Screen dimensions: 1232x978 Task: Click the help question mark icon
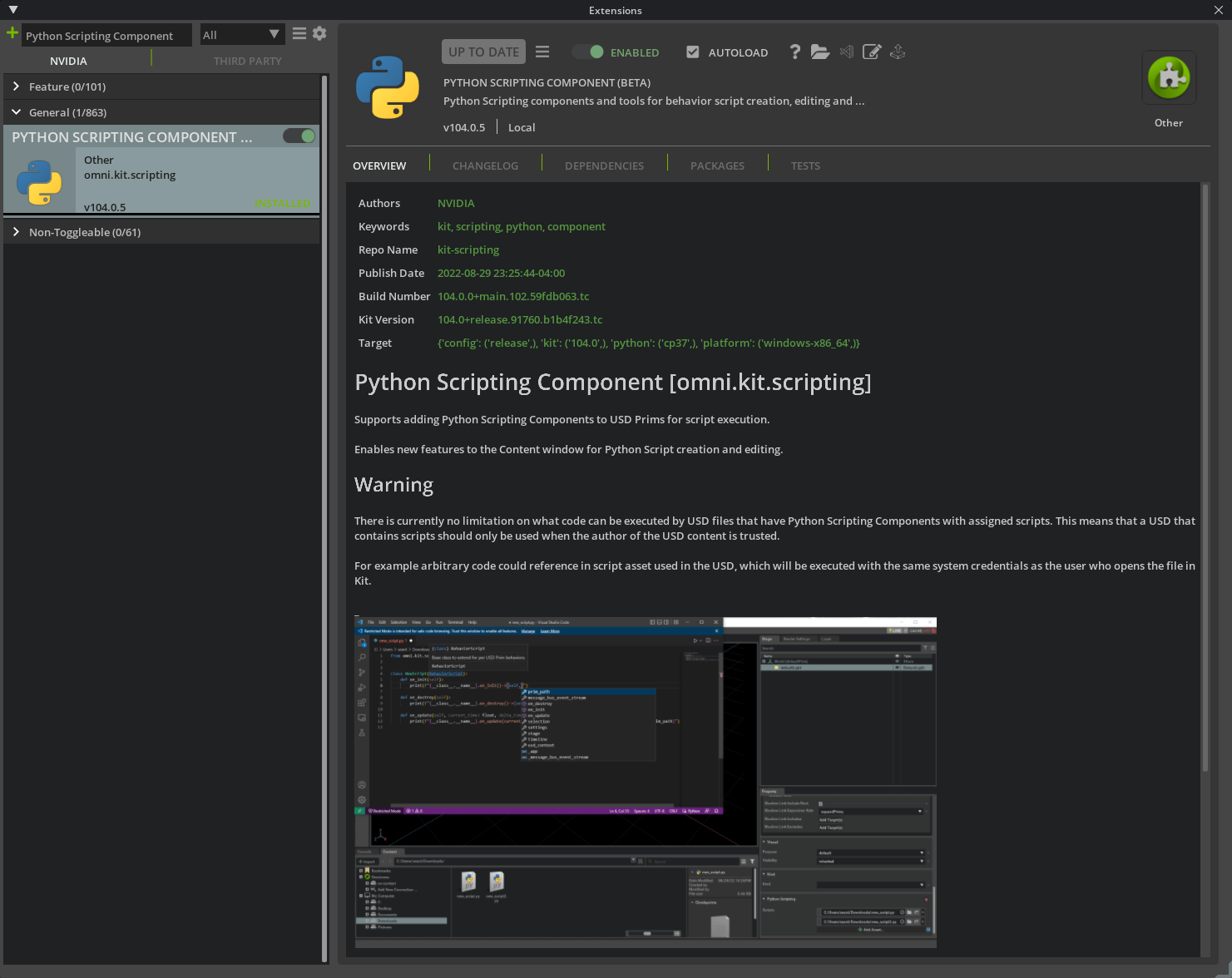[795, 52]
